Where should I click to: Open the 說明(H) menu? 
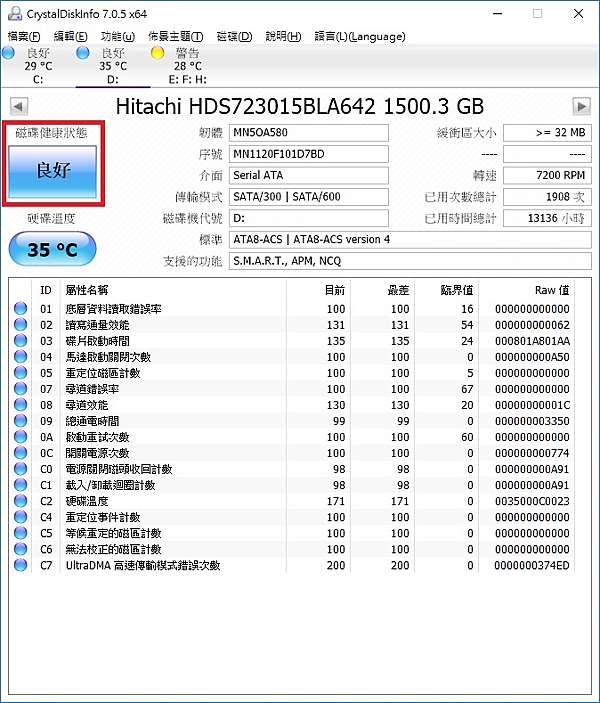click(x=283, y=36)
